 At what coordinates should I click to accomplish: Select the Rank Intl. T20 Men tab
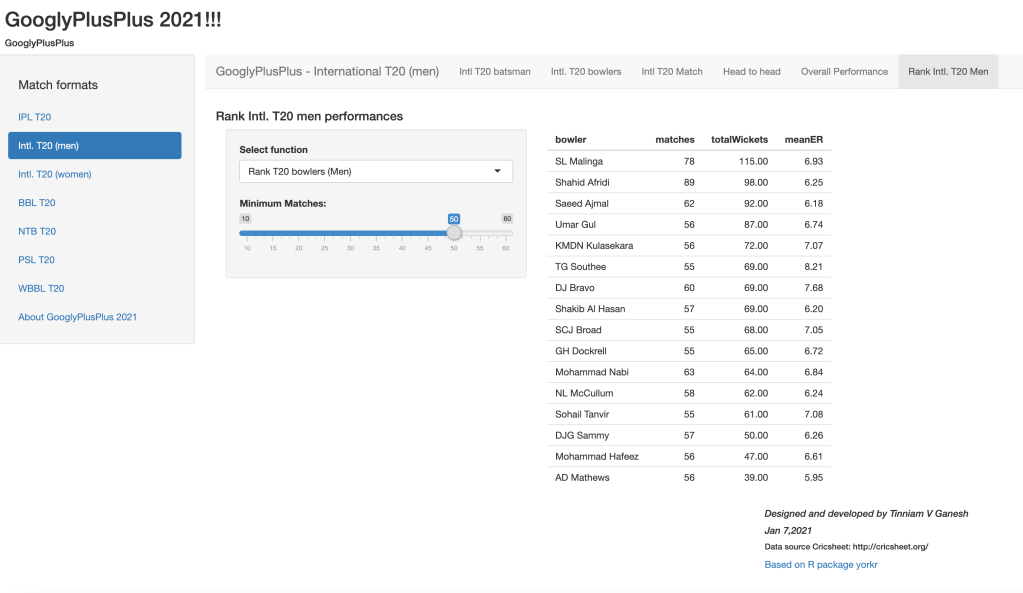point(947,72)
